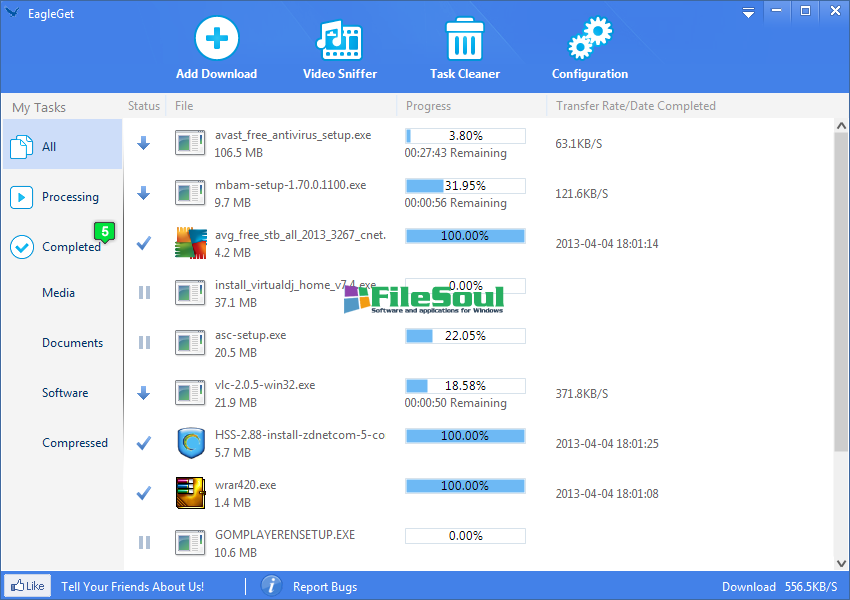The width and height of the screenshot is (850, 600).
Task: Click the Add Download plus icon
Action: pos(216,41)
